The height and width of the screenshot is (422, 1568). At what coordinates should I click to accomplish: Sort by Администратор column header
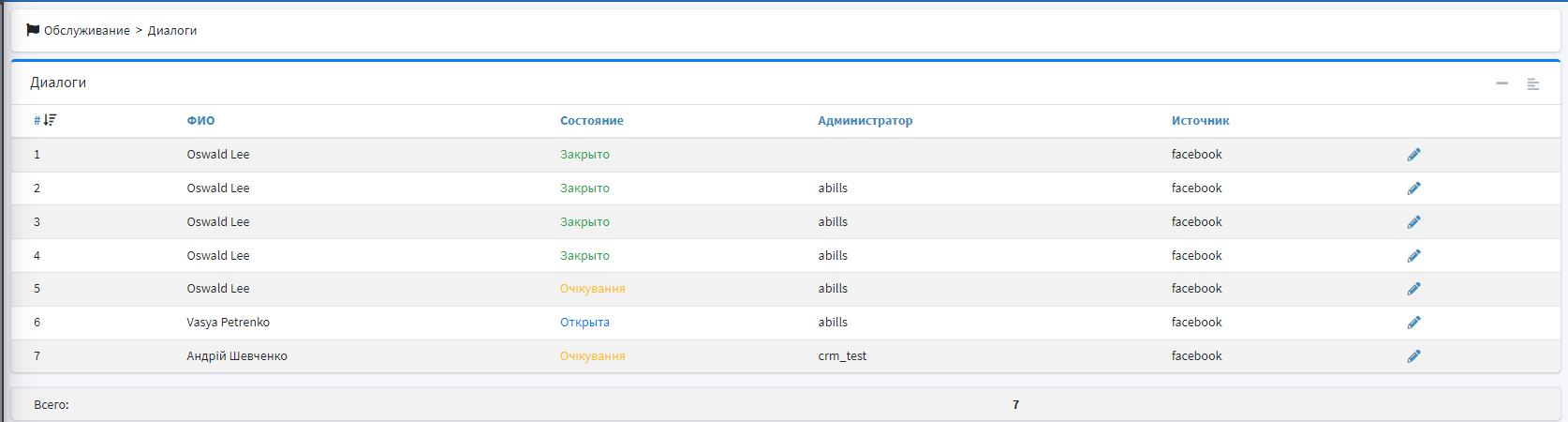pos(865,121)
